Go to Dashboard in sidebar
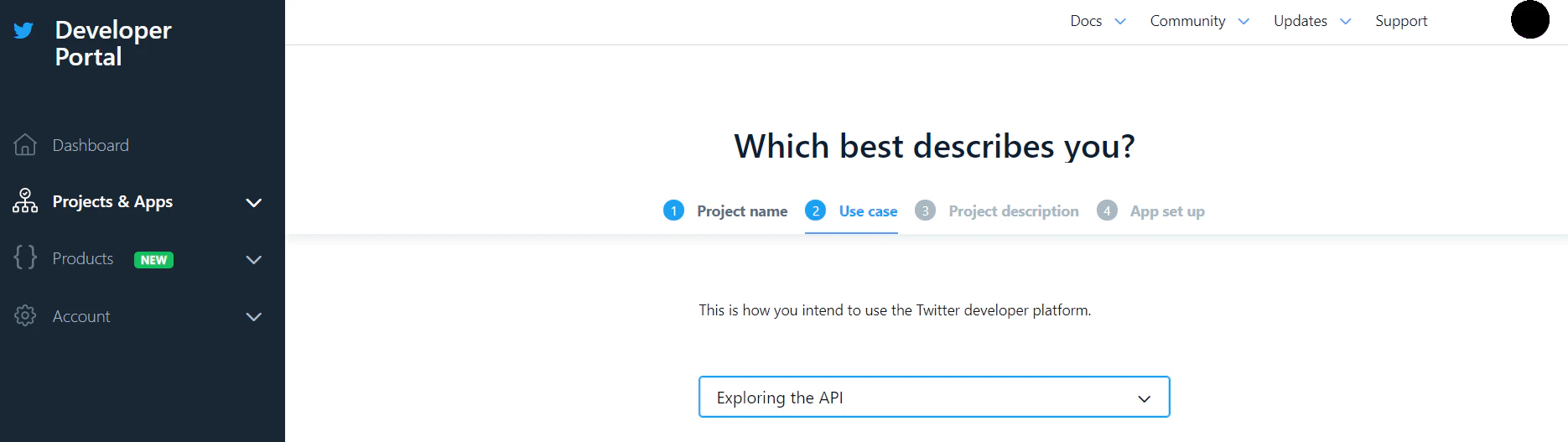 coord(91,145)
